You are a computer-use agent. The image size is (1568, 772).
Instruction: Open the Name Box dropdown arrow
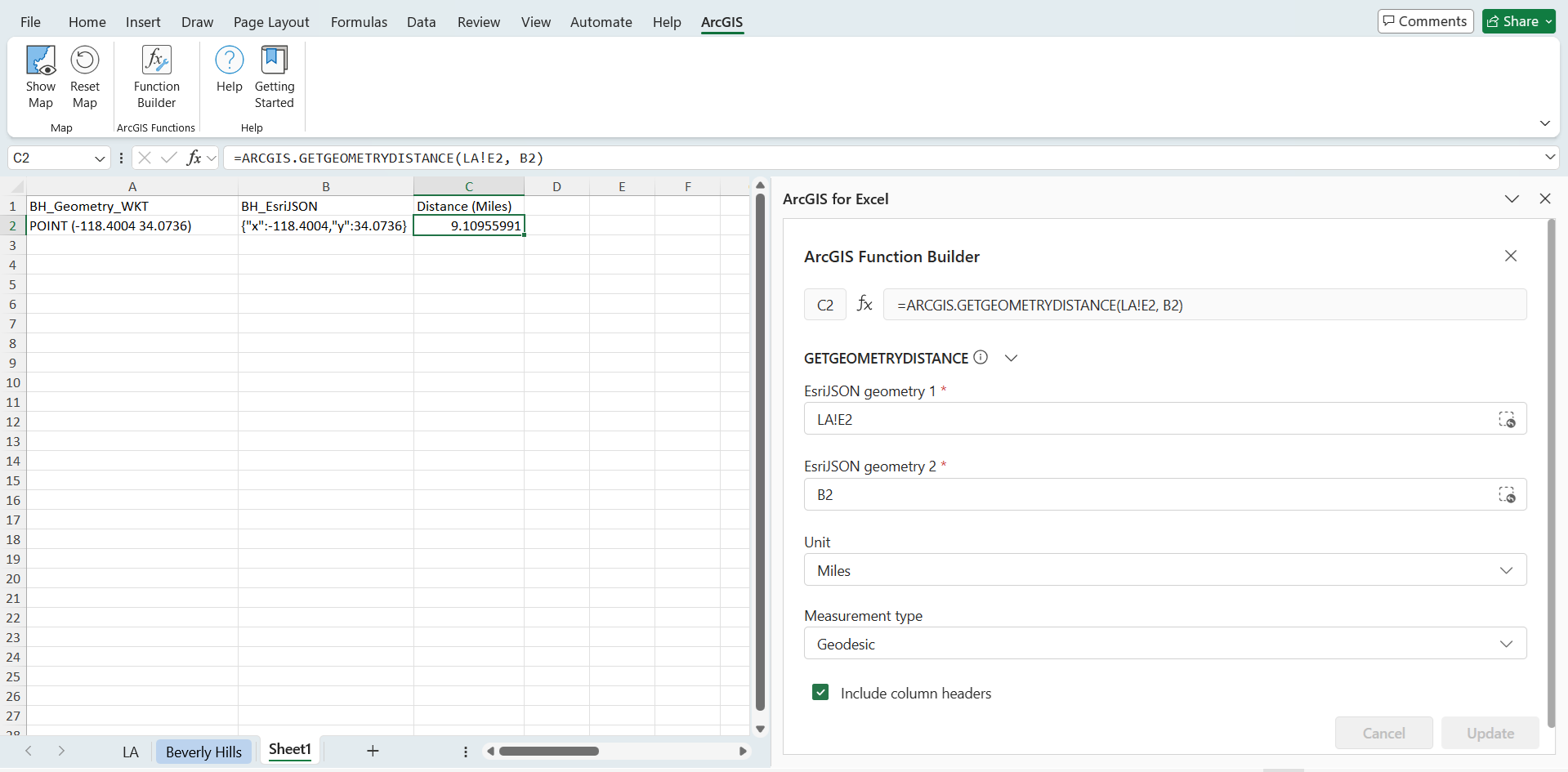coord(99,158)
